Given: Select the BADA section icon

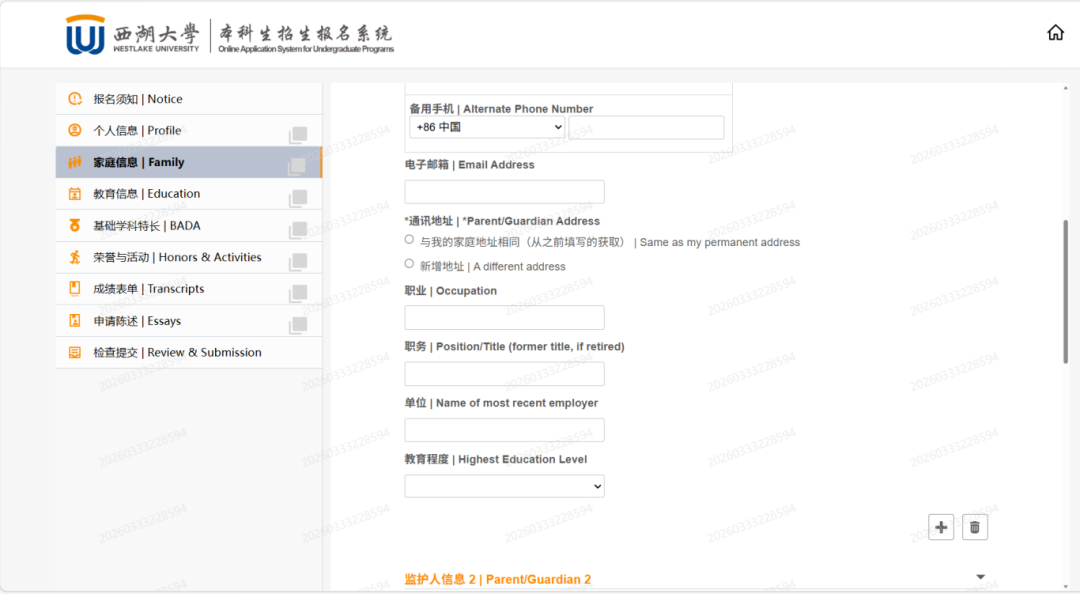Looking at the screenshot, I should click(73, 225).
